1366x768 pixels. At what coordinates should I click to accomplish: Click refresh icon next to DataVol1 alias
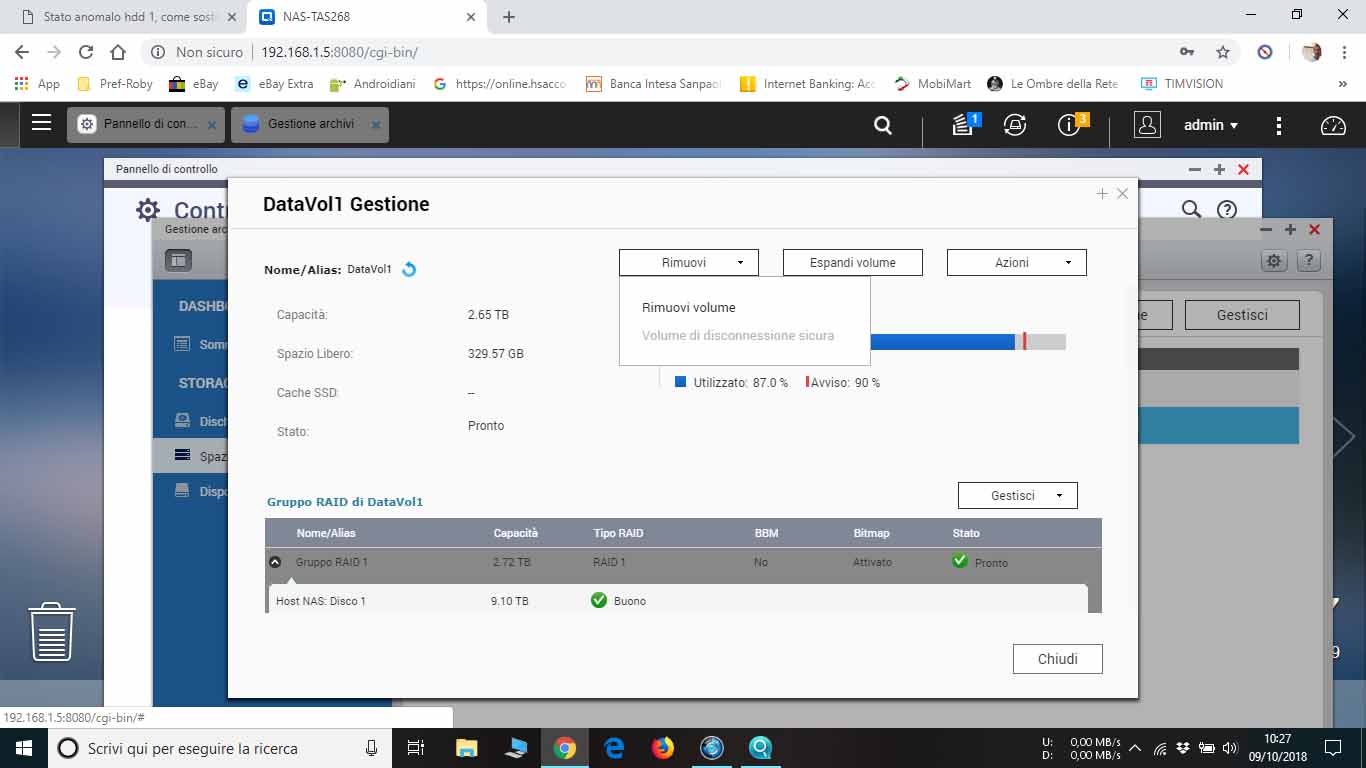coord(409,269)
